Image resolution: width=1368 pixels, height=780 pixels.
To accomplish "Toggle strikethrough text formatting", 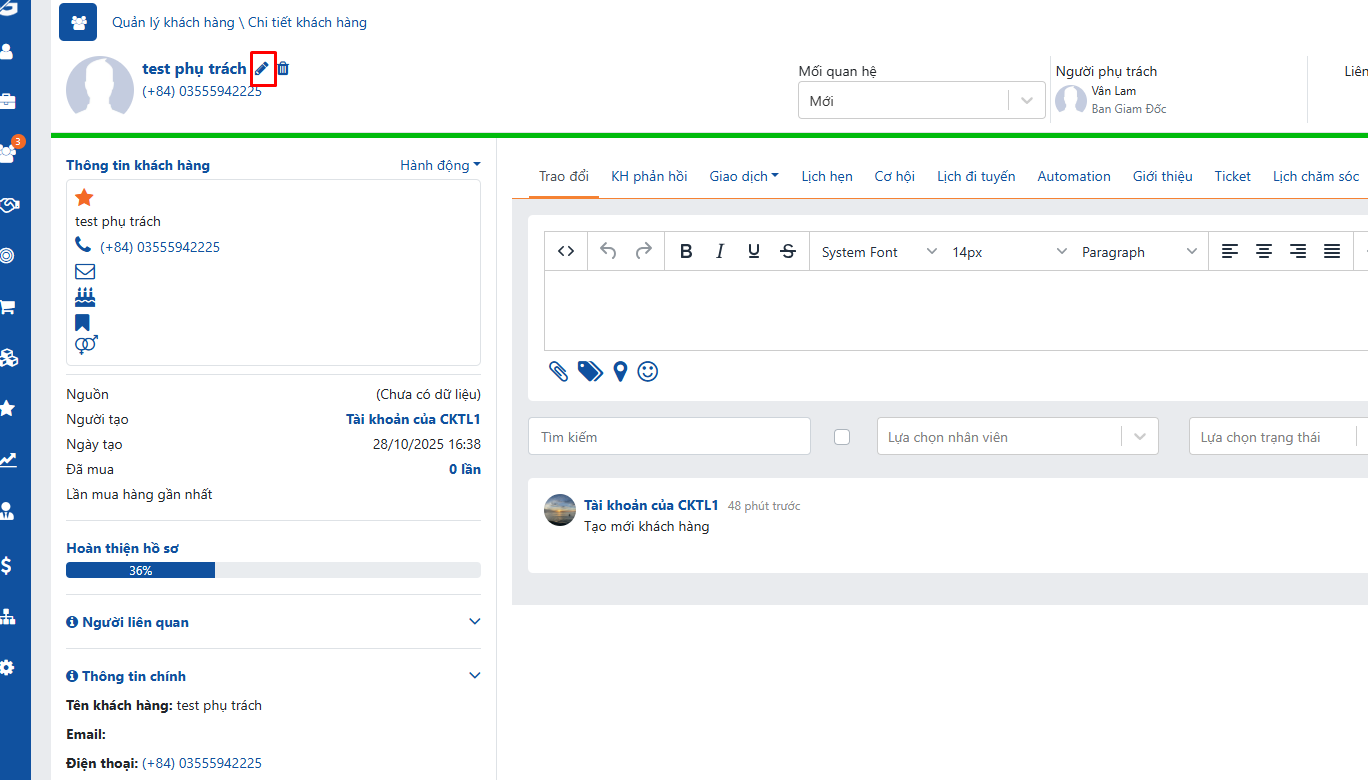I will tap(788, 252).
